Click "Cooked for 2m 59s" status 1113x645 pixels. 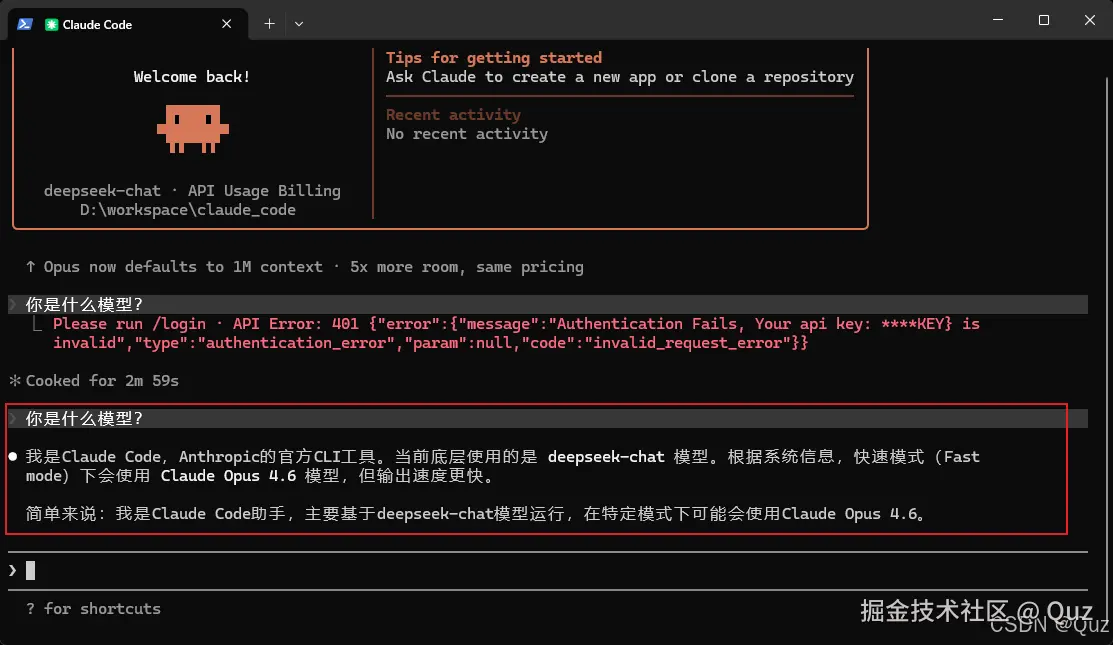pyautogui.click(x=102, y=380)
